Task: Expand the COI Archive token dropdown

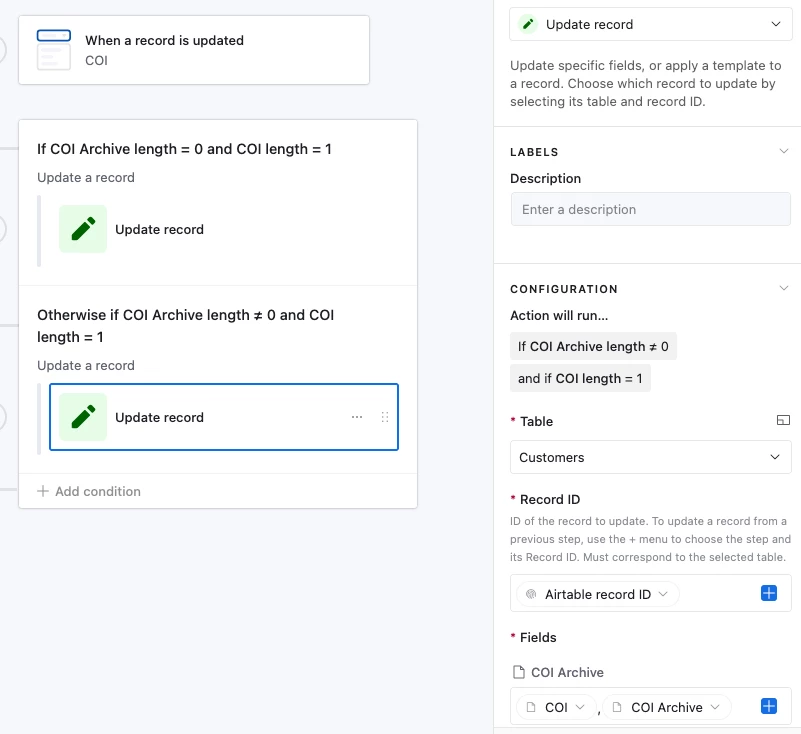Action: [x=667, y=707]
